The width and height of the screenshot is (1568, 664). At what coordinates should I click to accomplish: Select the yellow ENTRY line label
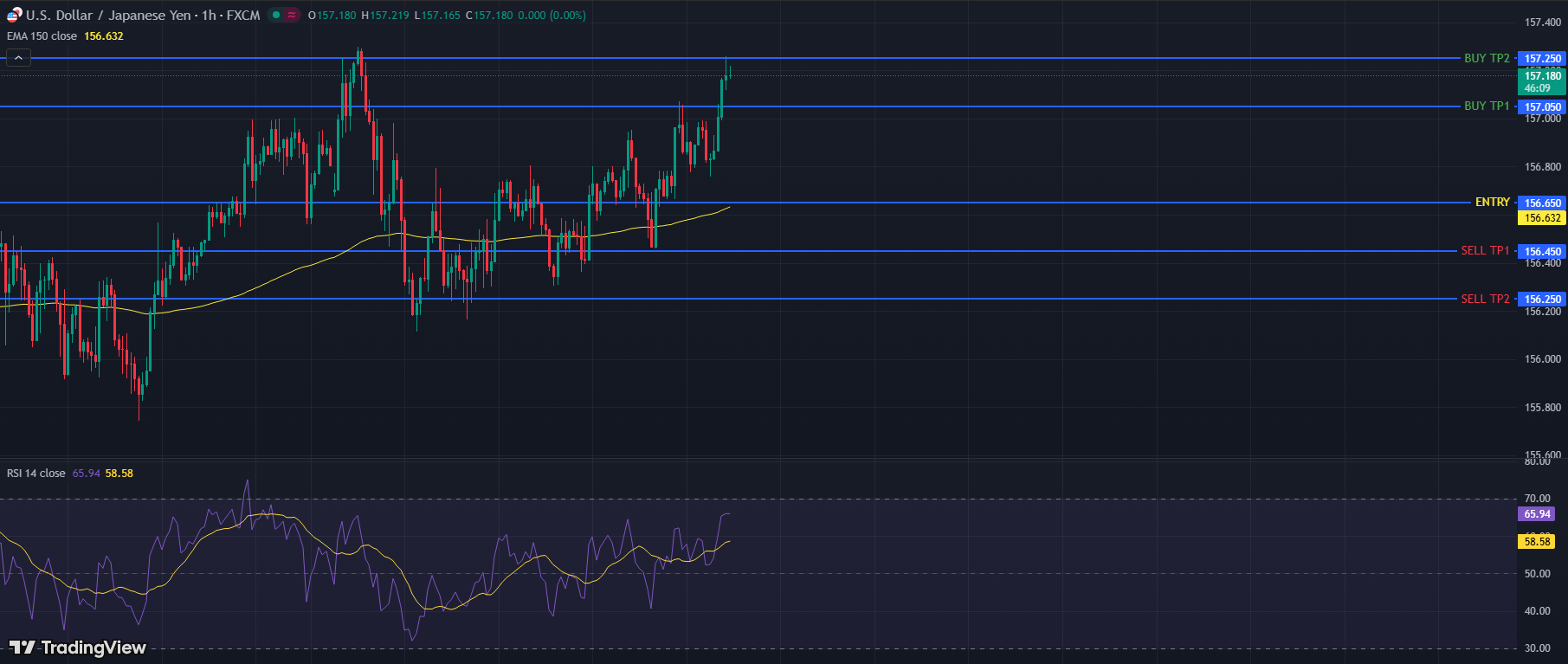1492,202
